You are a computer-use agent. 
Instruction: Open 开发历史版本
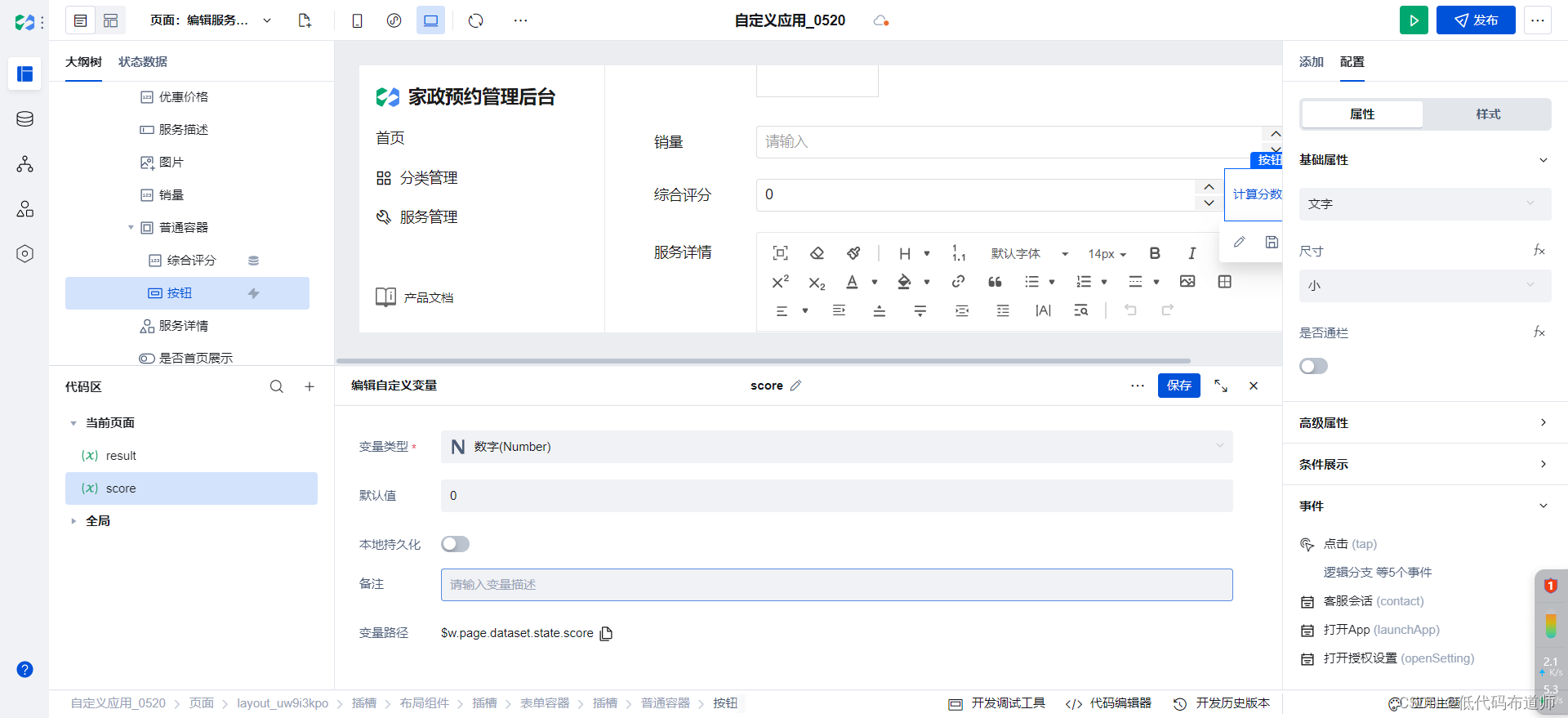pos(1223,703)
